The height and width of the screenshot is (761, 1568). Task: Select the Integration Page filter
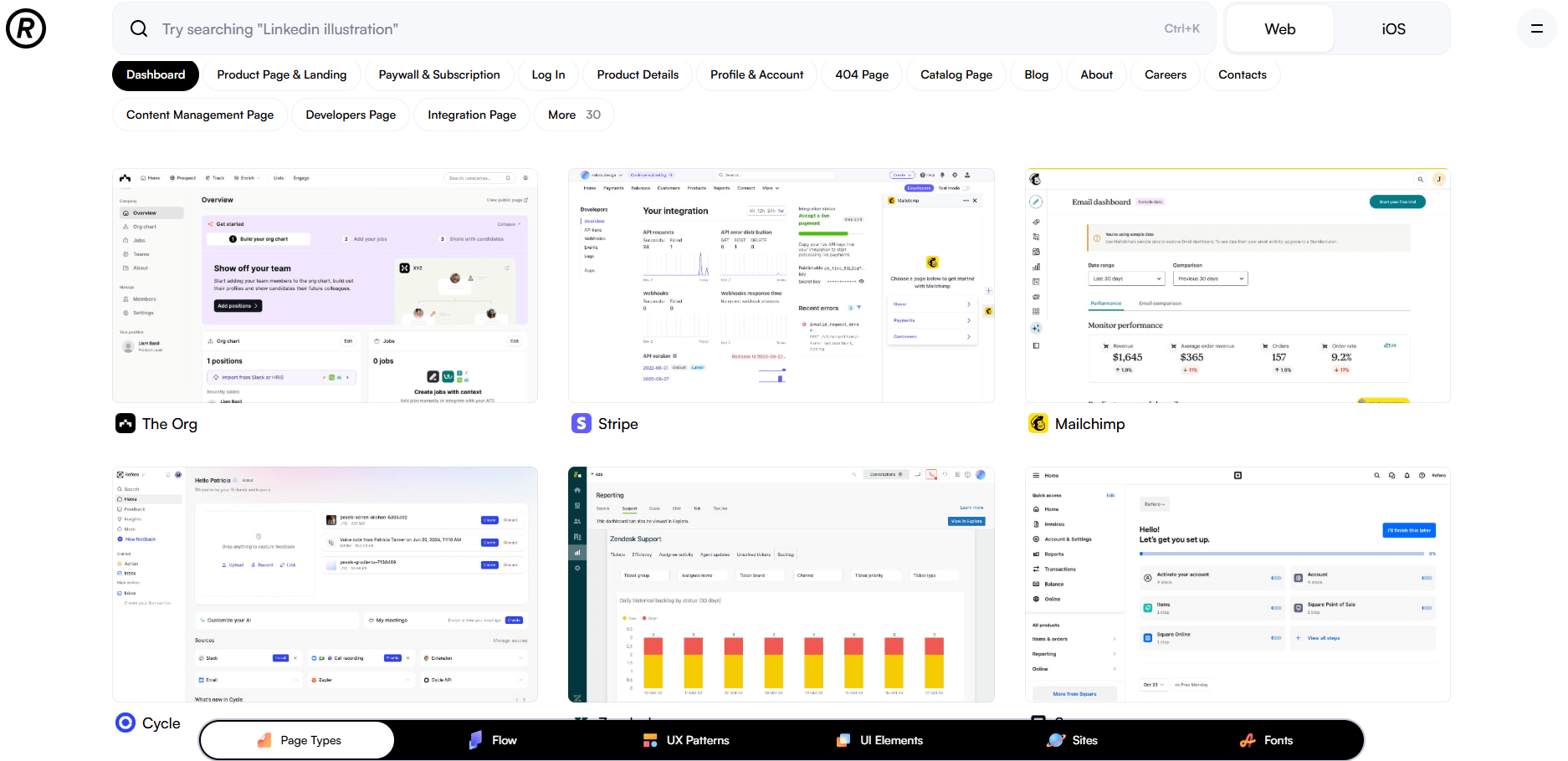pyautogui.click(x=472, y=115)
